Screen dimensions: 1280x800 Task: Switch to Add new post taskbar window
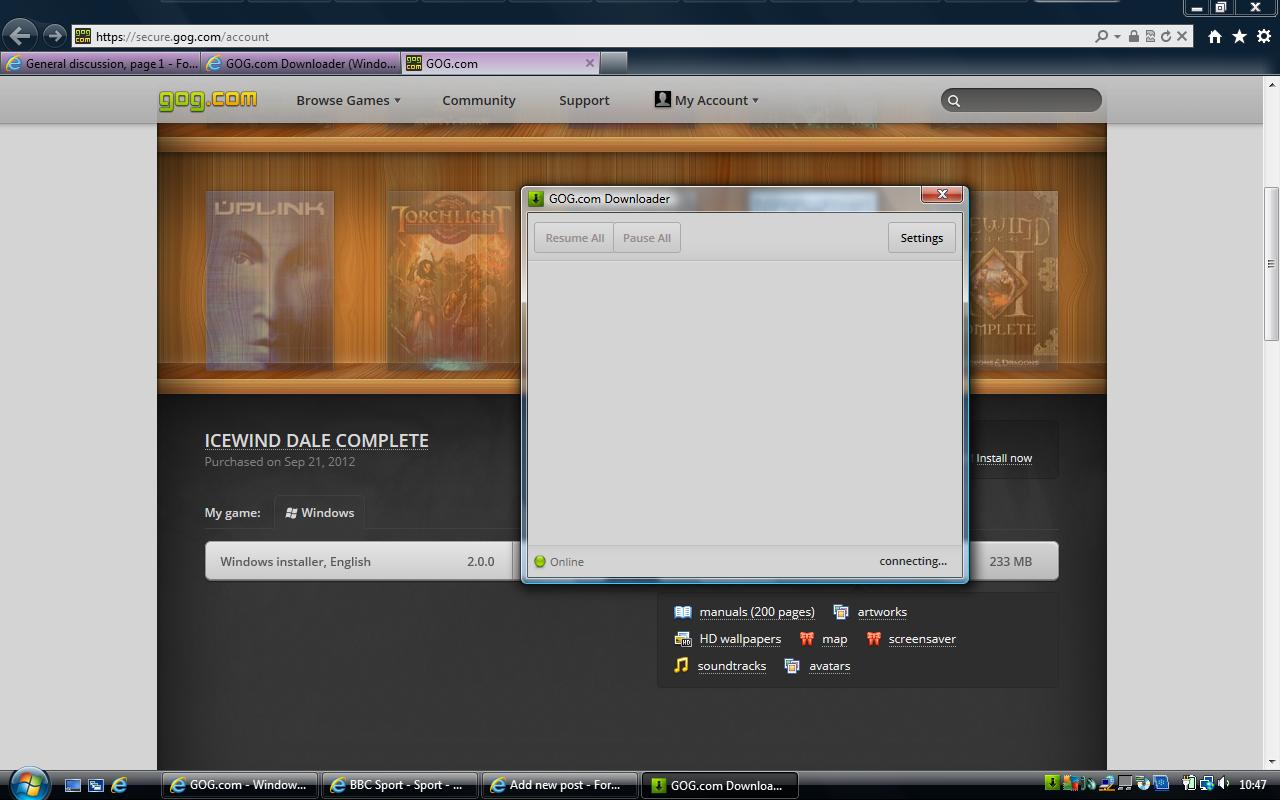click(560, 785)
